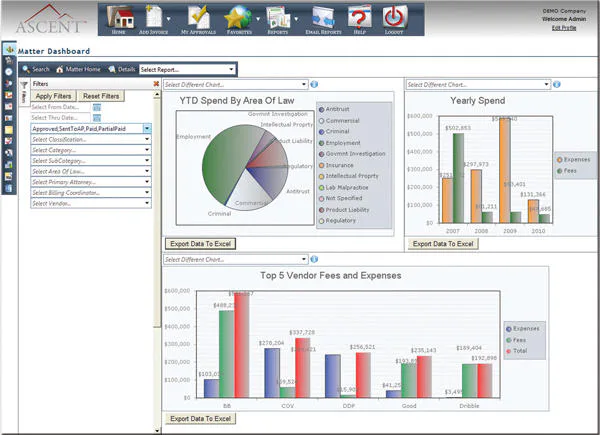
Task: Click the Ascent logo
Action: pos(49,19)
